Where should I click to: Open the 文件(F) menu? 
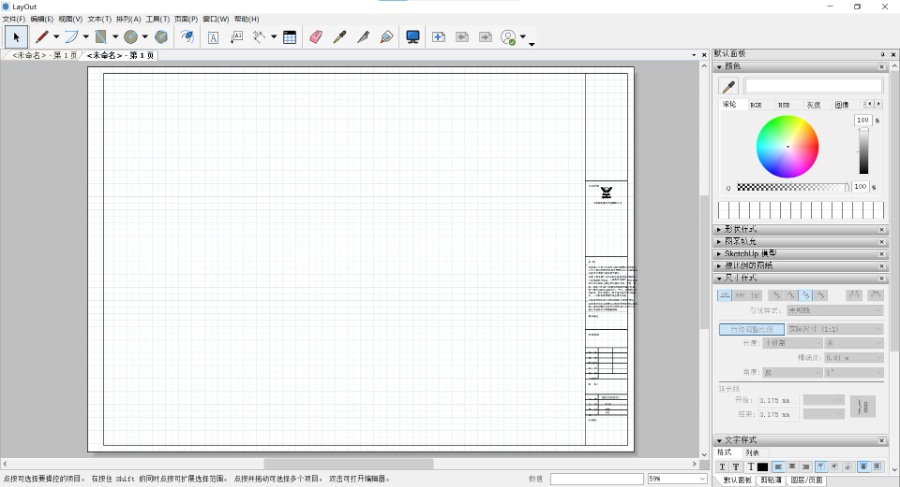tap(13, 19)
